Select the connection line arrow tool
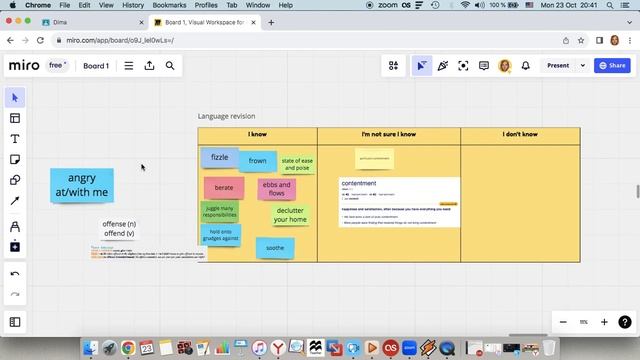The image size is (640, 360). [x=15, y=200]
